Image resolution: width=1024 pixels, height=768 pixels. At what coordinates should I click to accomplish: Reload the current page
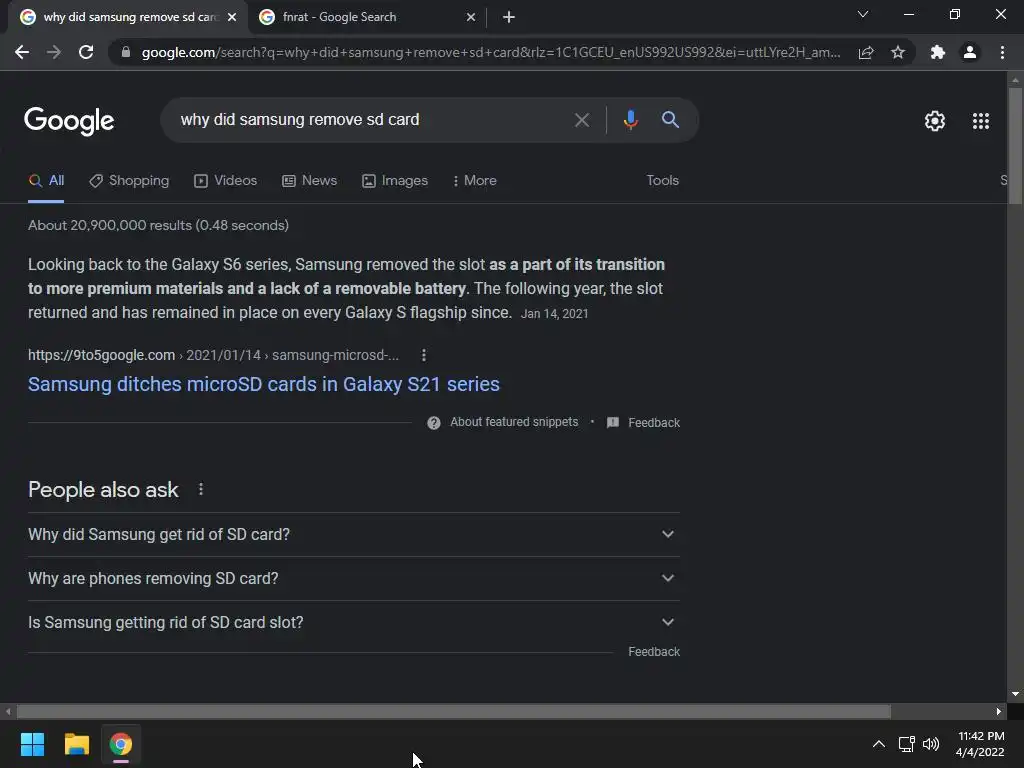(x=86, y=52)
